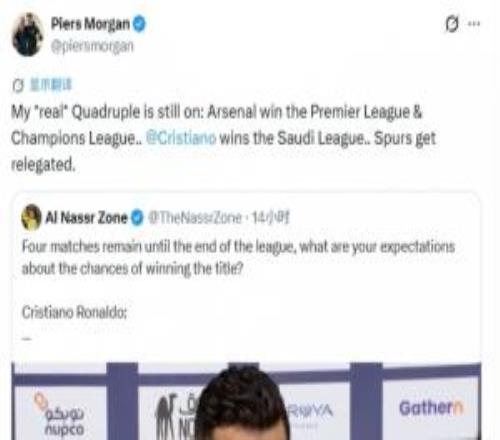Click the 'Cristiano Ronaldo:' line in the quote
This screenshot has height=440, width=500.
point(74,313)
